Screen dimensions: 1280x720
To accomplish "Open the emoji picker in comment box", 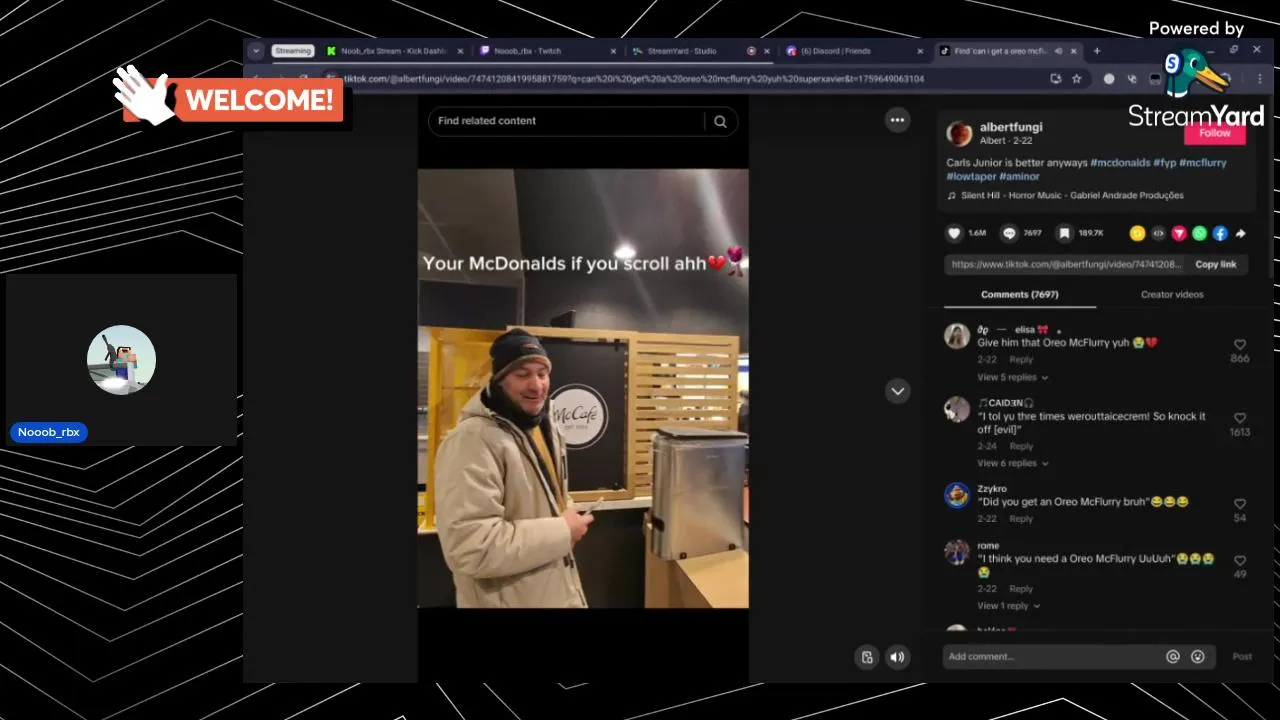I will (x=1198, y=656).
